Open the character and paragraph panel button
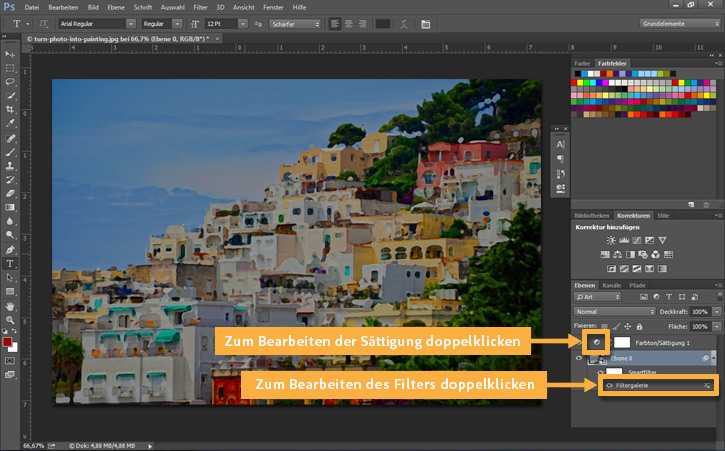The width and height of the screenshot is (725, 451). (x=426, y=24)
